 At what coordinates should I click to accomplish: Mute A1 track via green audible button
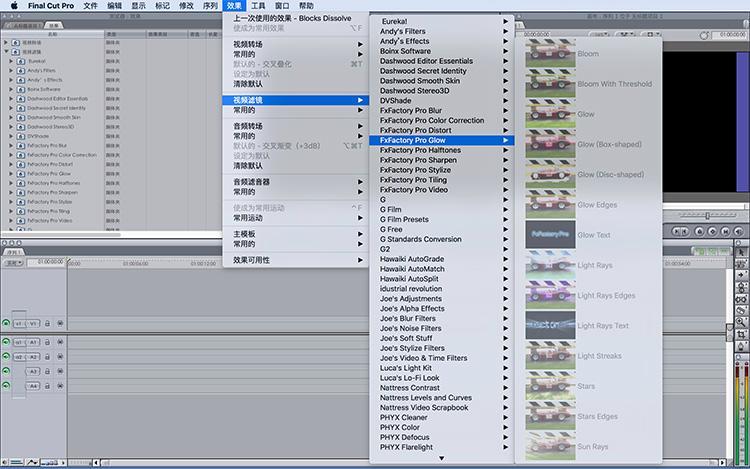click(x=6, y=342)
